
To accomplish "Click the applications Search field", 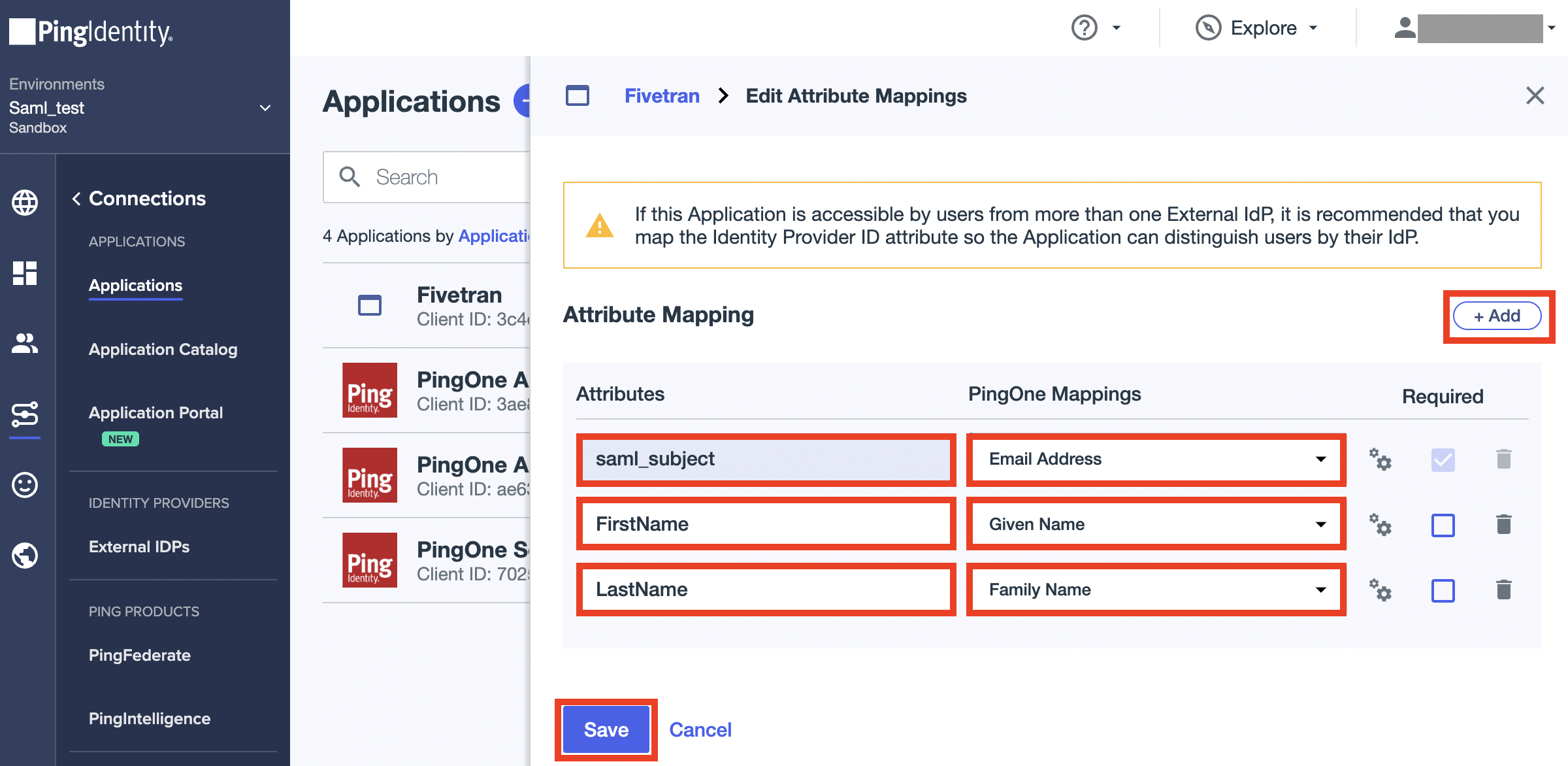I will pos(427,177).
